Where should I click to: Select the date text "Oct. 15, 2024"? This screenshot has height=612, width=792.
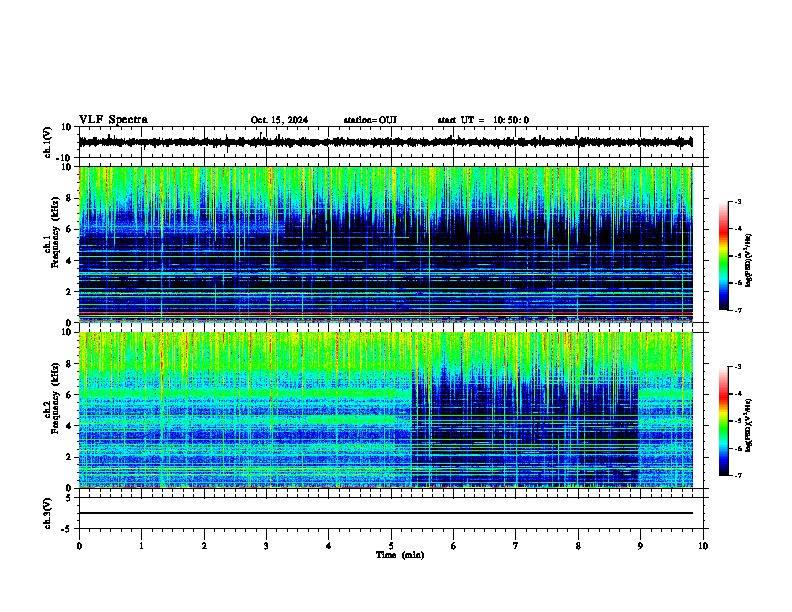pos(279,120)
